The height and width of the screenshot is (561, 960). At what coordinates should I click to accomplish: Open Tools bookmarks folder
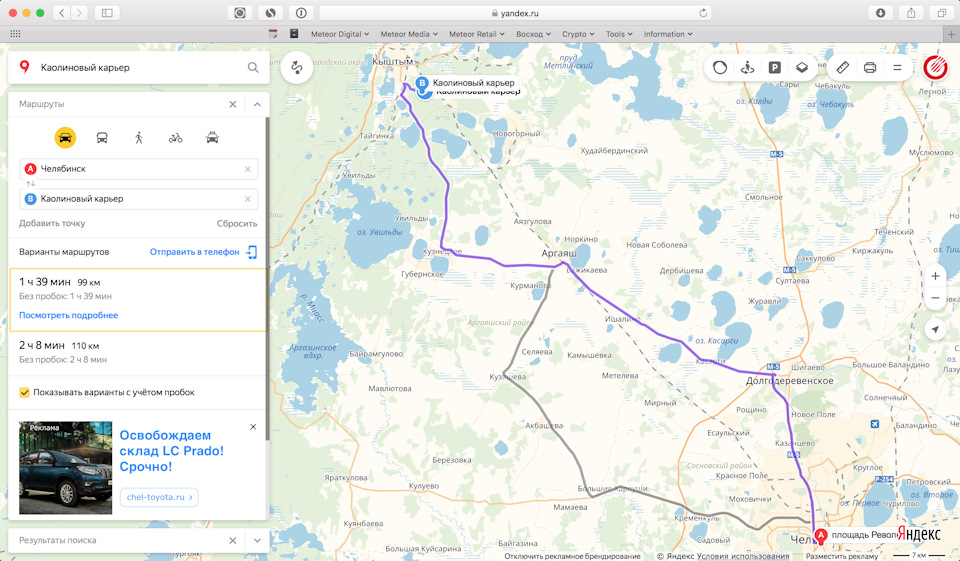tap(619, 34)
